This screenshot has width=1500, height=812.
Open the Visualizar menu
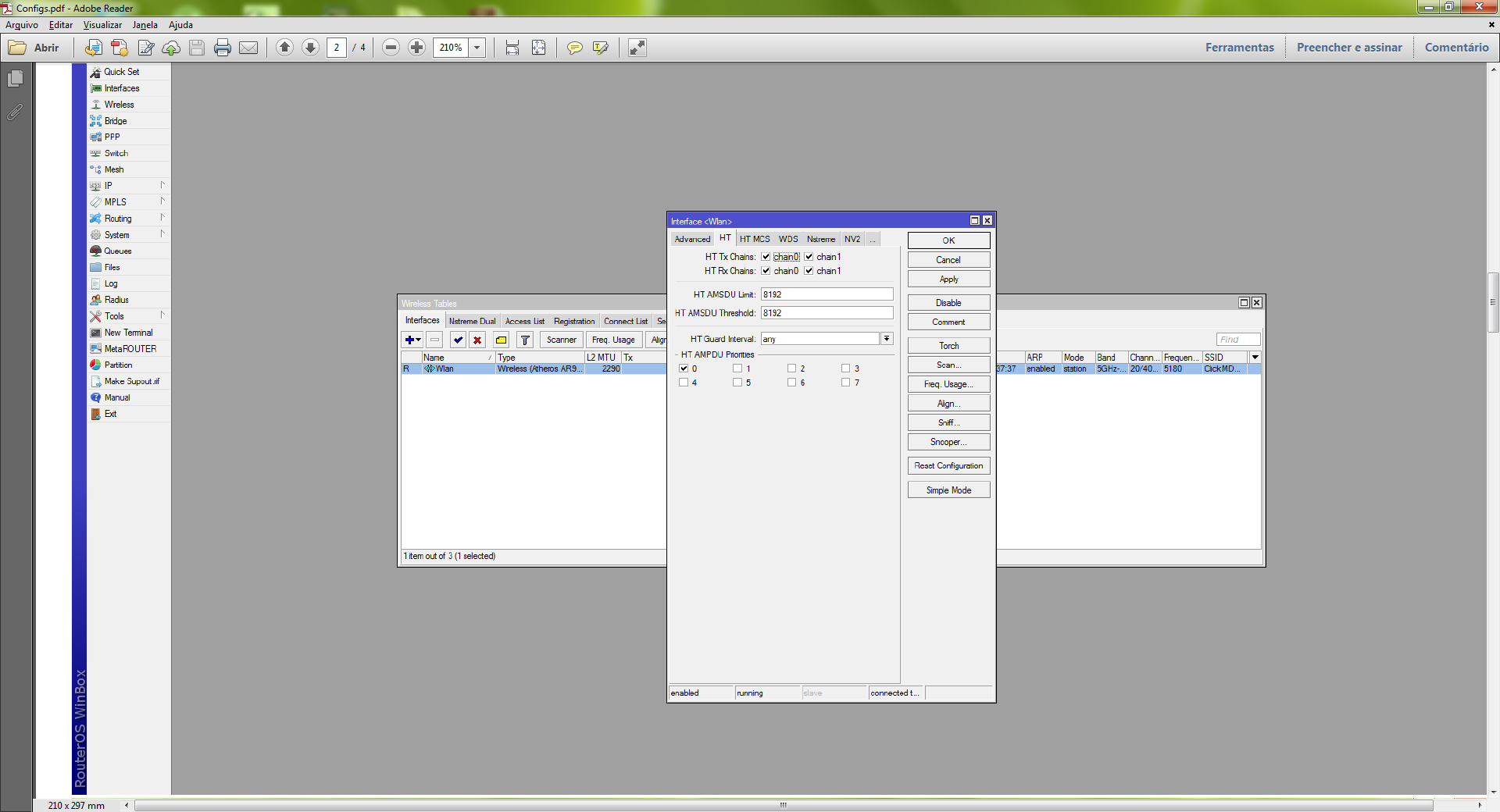[102, 25]
